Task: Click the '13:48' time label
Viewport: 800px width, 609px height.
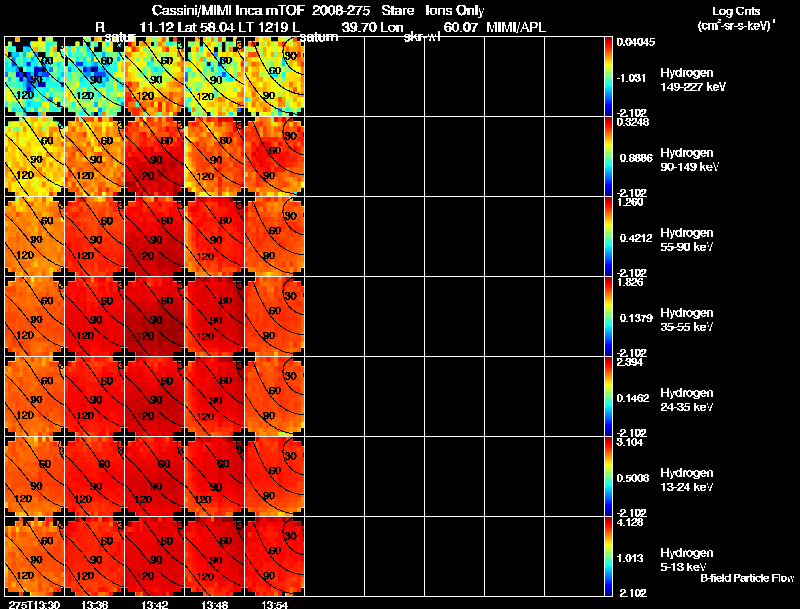Action: click(214, 604)
